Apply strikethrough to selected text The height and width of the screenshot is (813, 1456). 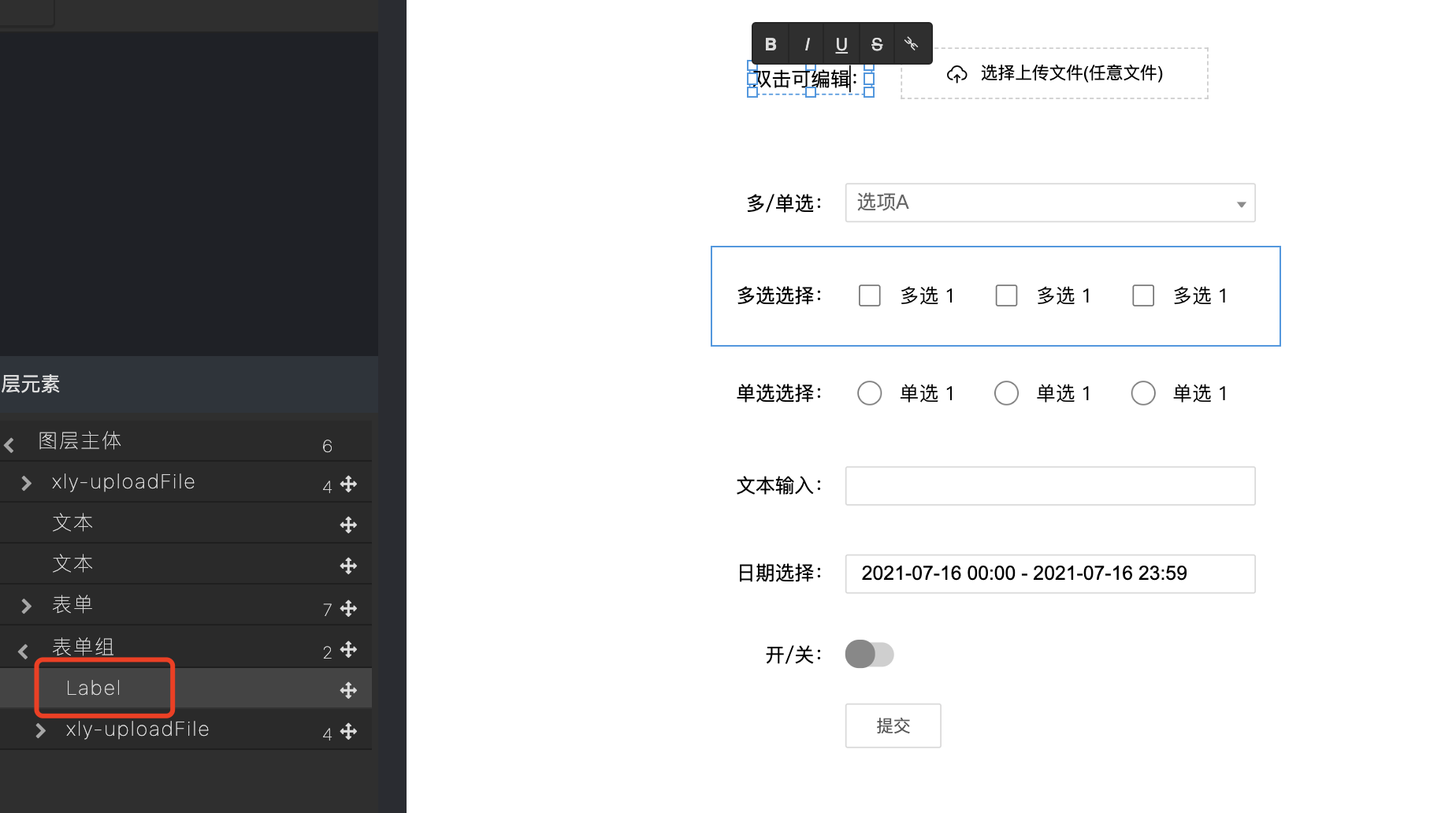[x=877, y=44]
